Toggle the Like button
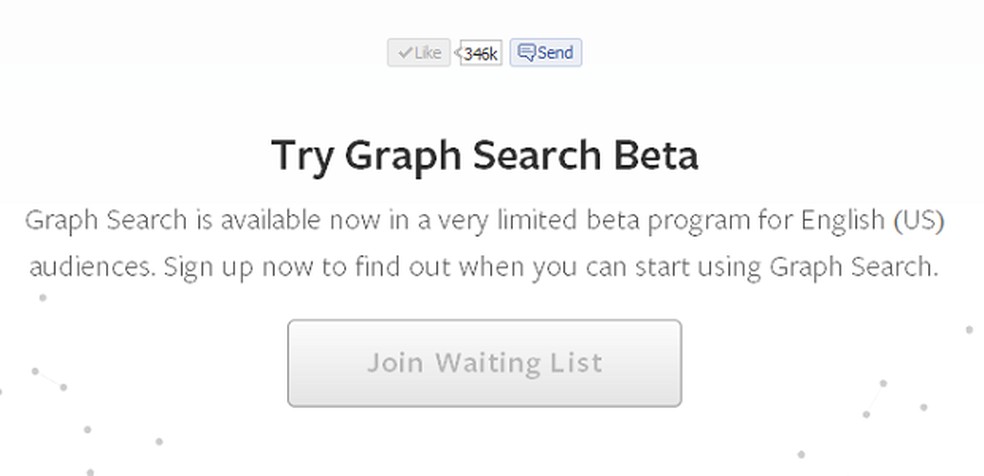This screenshot has height=476, width=984. (419, 53)
